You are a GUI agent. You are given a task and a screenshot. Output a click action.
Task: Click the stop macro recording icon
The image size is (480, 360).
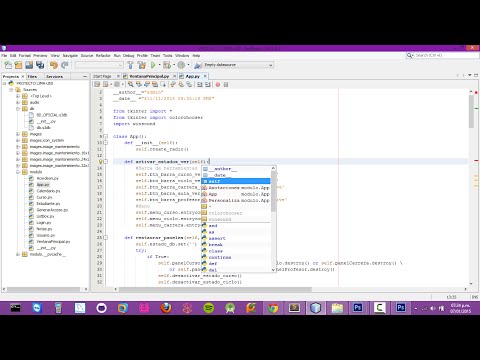tap(226, 85)
